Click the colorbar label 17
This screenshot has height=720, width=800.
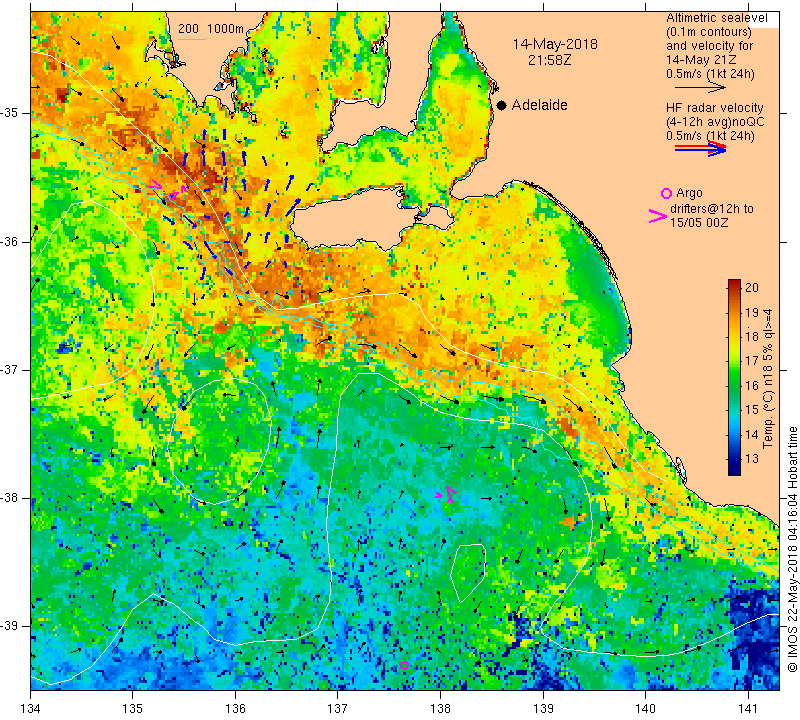coord(752,361)
